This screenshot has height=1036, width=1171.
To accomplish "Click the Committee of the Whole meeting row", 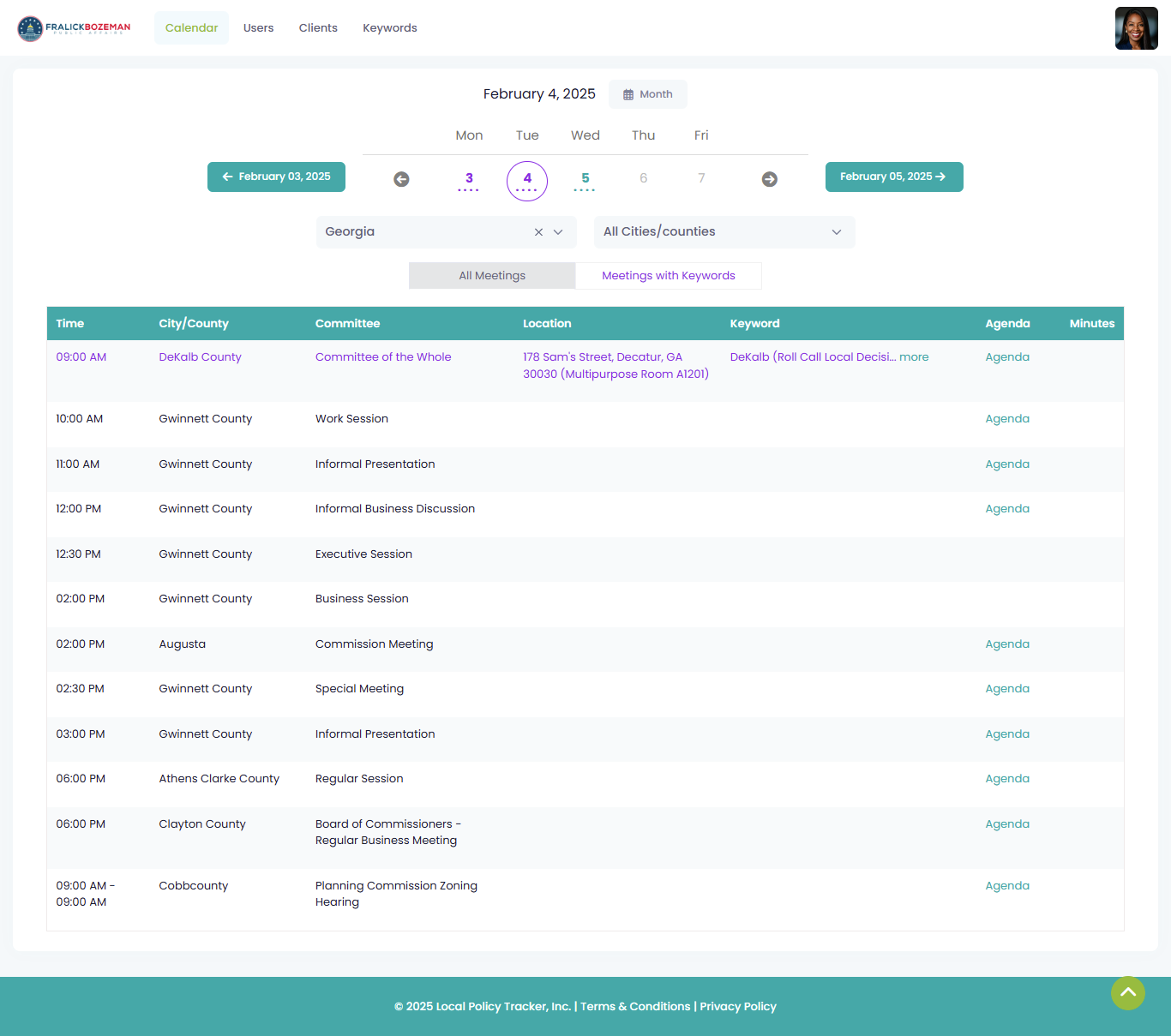I will pos(383,356).
